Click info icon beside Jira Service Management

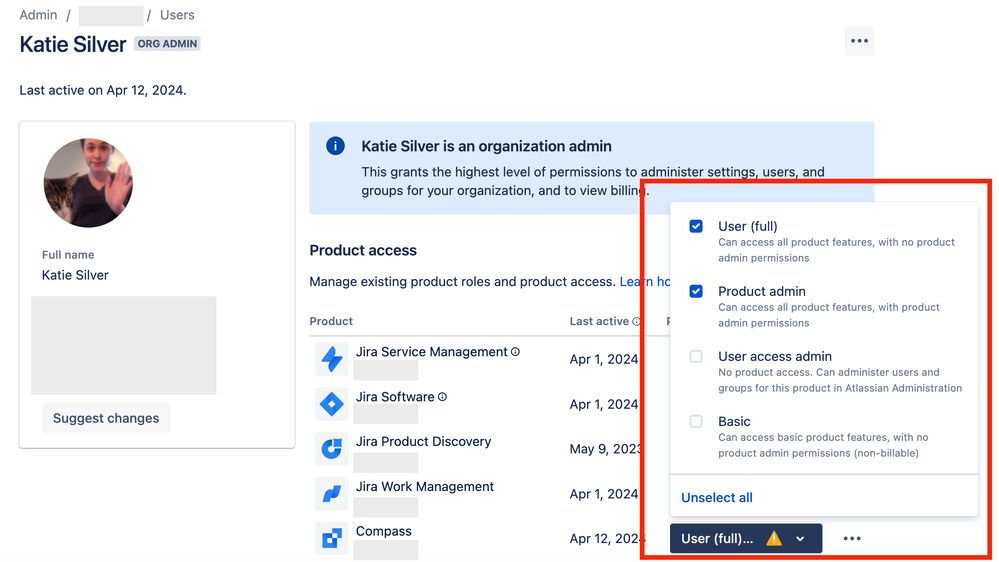coord(515,352)
